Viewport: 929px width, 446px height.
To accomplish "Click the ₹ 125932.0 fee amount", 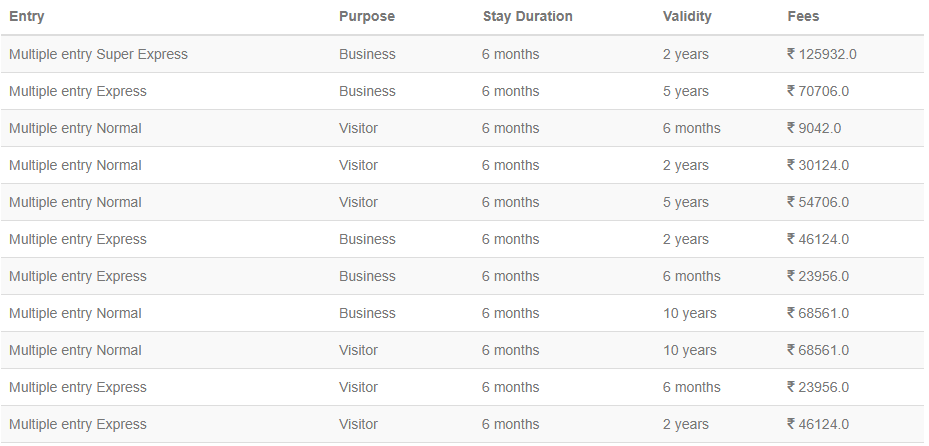I will (x=822, y=54).
